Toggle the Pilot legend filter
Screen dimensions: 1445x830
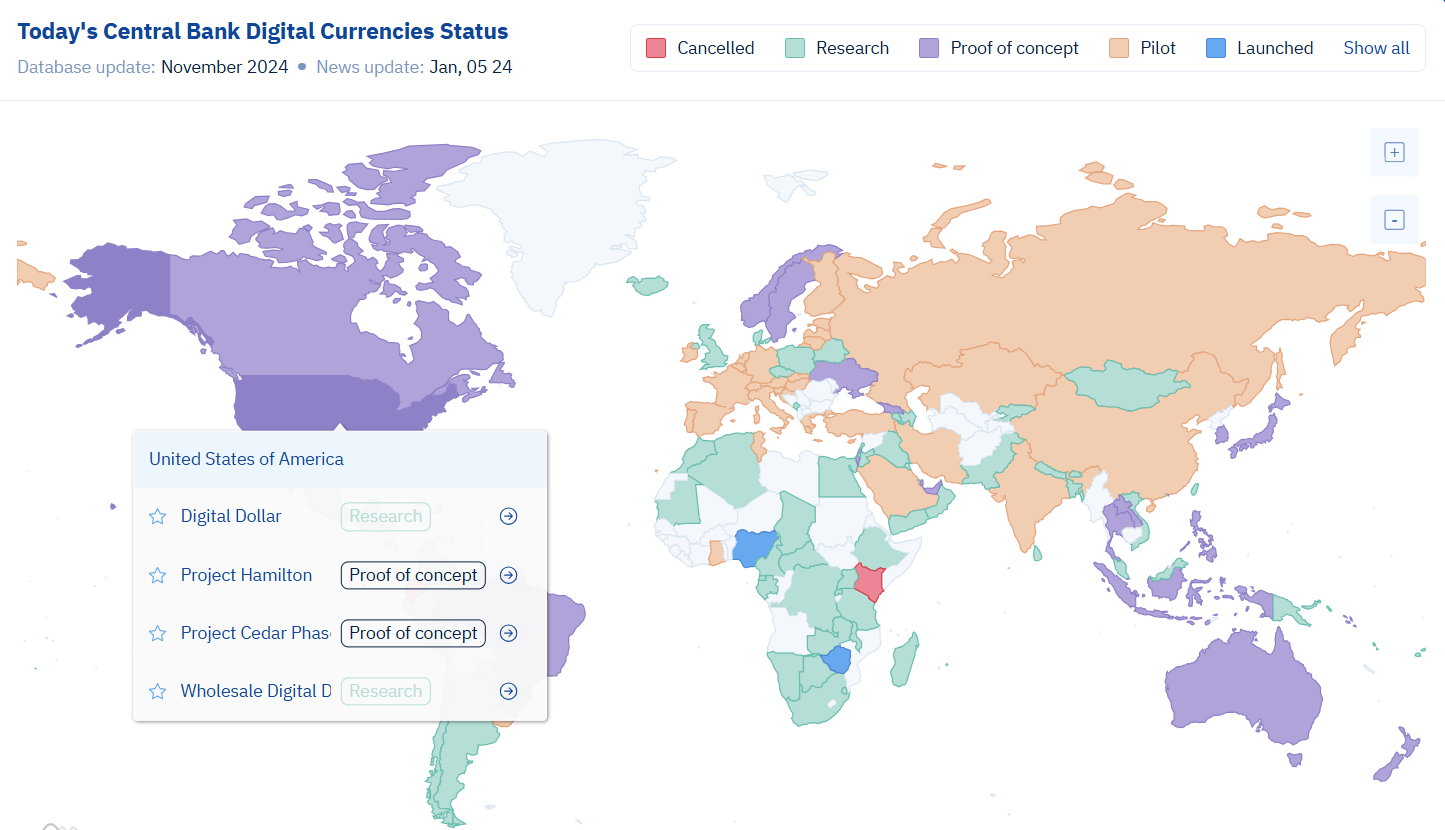click(1143, 48)
